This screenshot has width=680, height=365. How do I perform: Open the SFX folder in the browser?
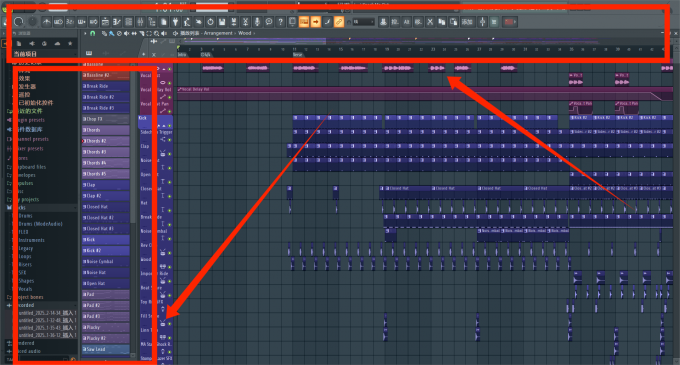point(22,273)
